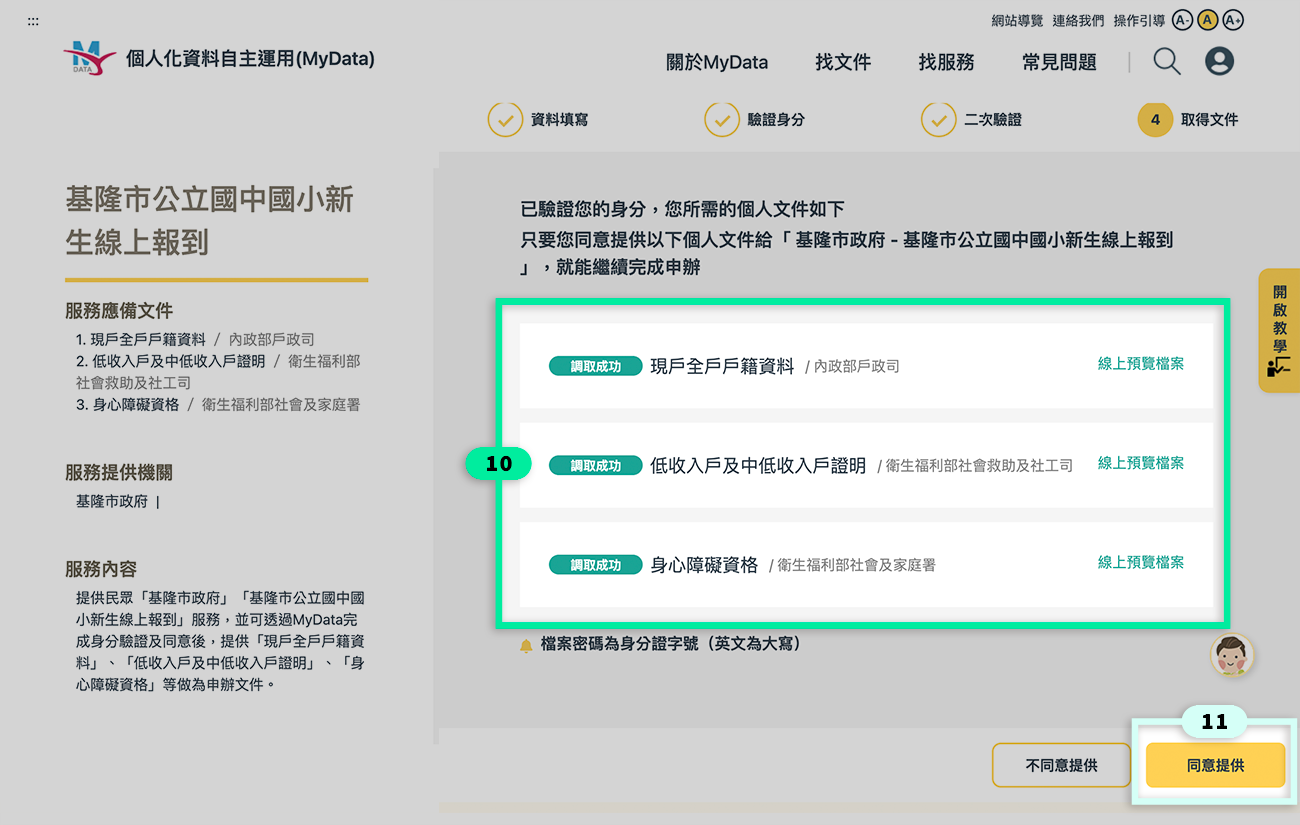Click the 調取成功 badge for 現戶全戶戶籍資料
This screenshot has height=825, width=1300.
595,366
